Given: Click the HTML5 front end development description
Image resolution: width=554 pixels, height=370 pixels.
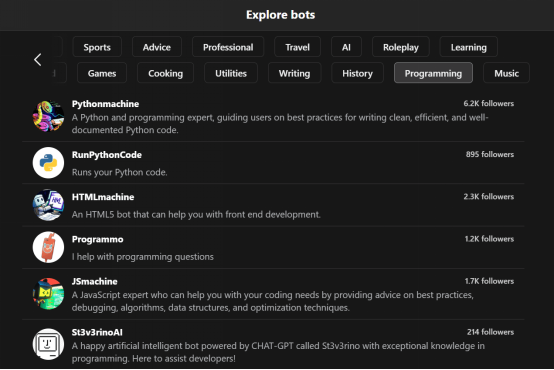Looking at the screenshot, I should 196,215.
